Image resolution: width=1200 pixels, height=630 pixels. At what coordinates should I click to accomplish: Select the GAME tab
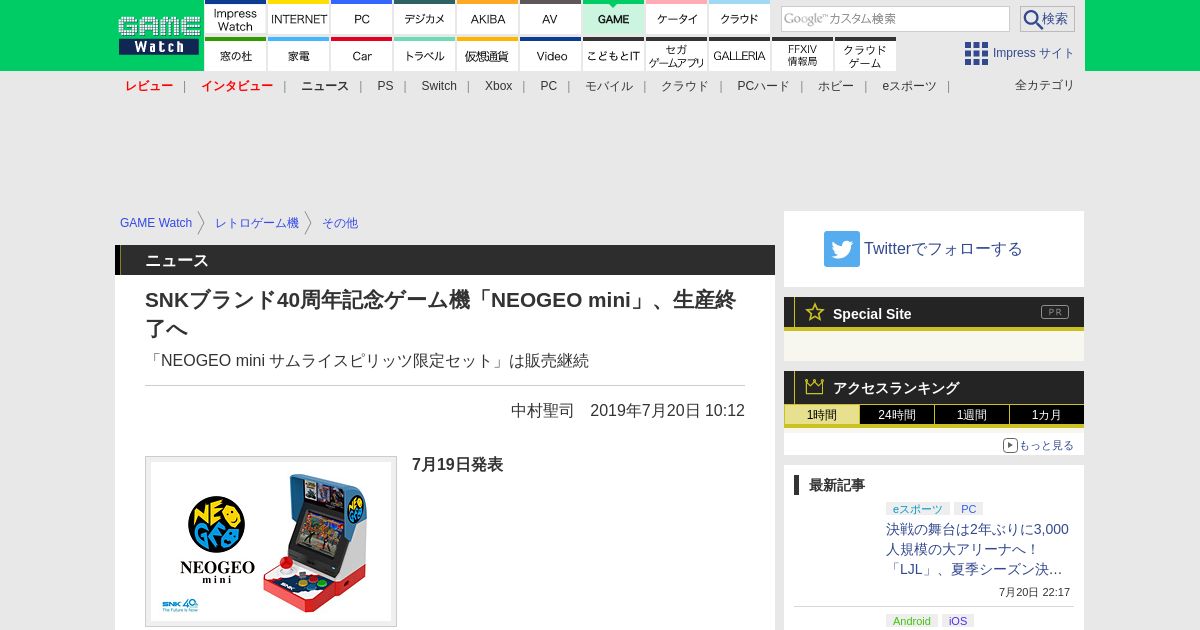pyautogui.click(x=614, y=18)
